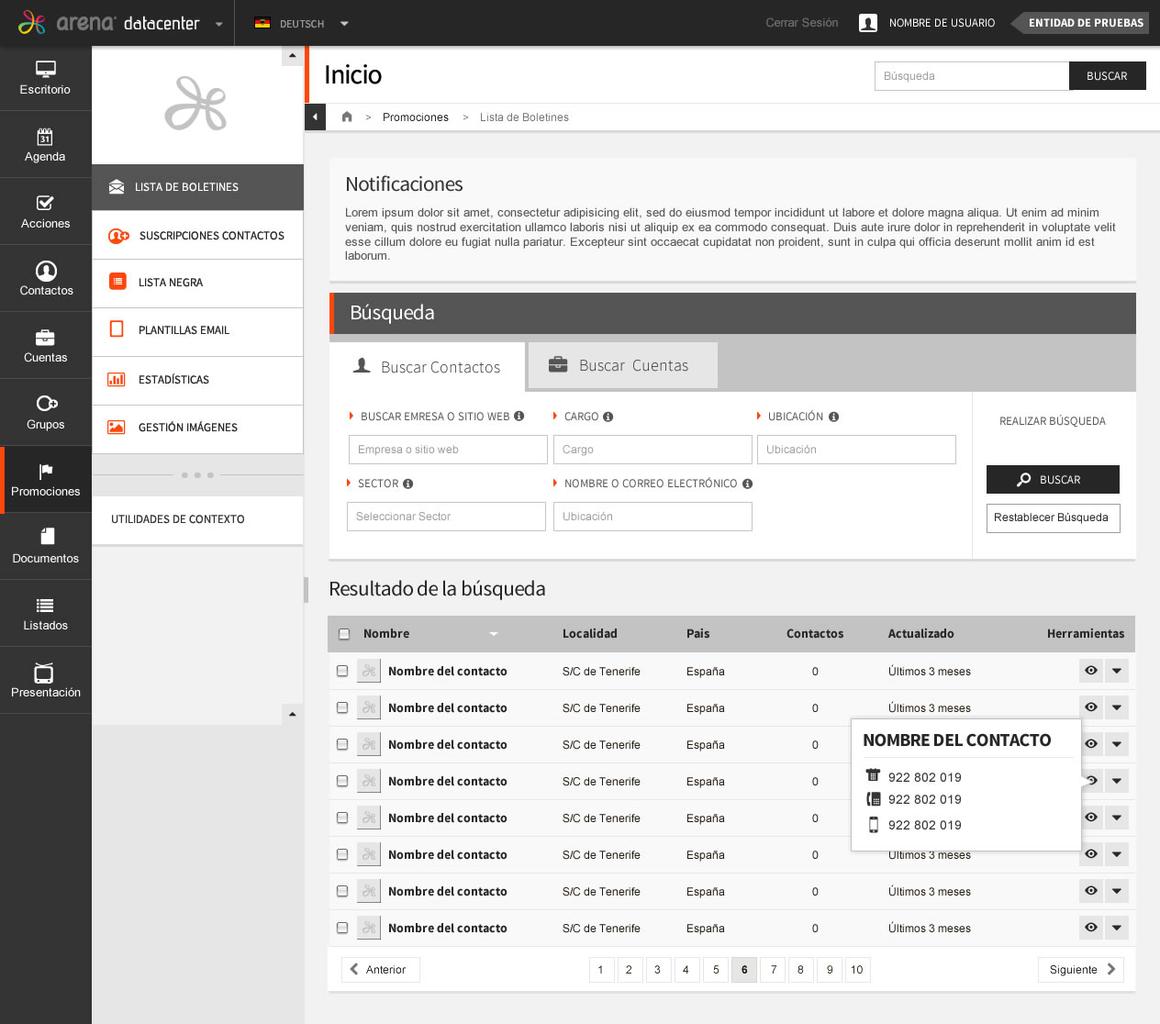This screenshot has height=1024, width=1160.
Task: Check the select-all checkbox in table header
Action: (x=344, y=634)
